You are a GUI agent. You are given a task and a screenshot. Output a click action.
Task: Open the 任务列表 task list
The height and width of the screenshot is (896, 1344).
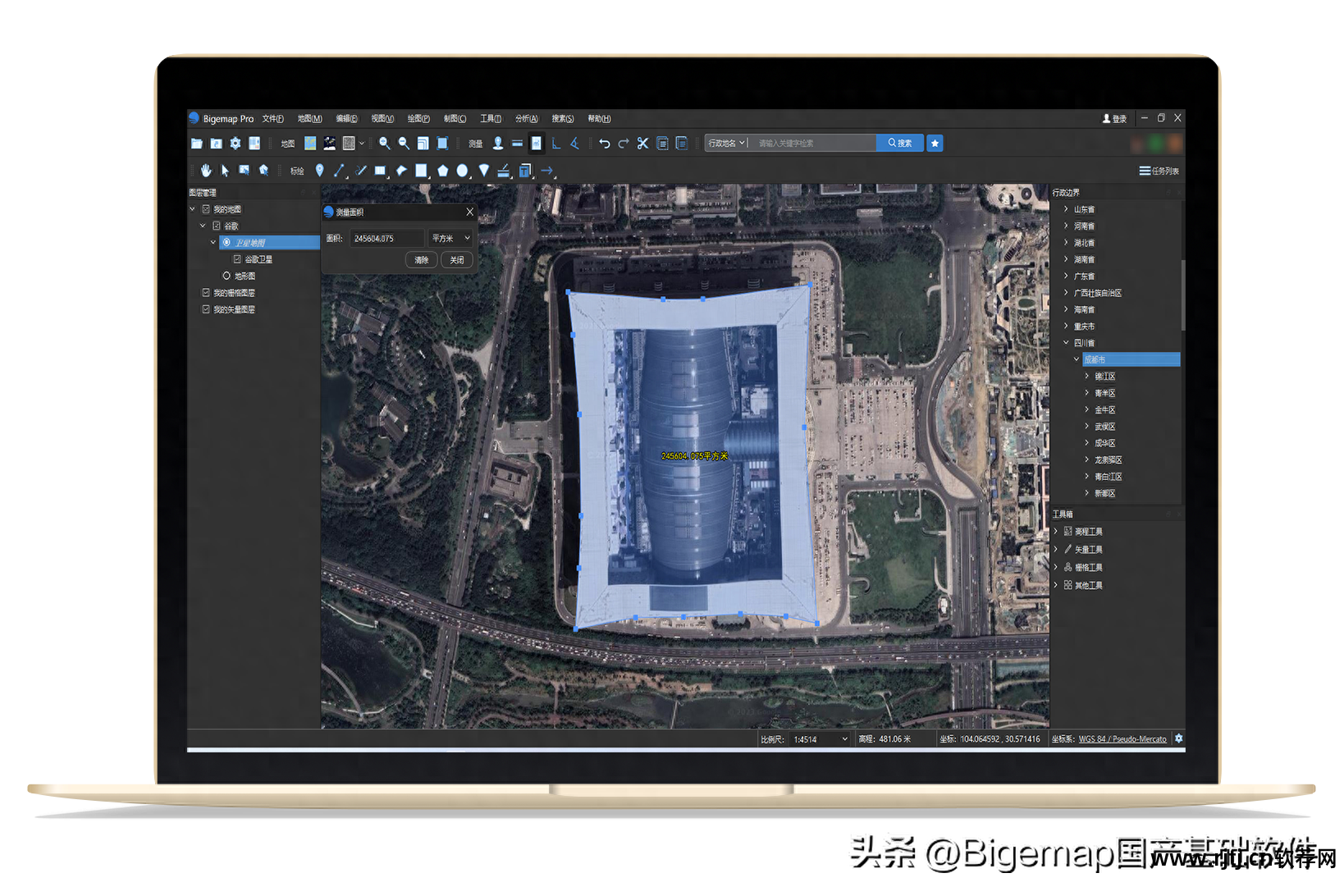click(x=1159, y=171)
